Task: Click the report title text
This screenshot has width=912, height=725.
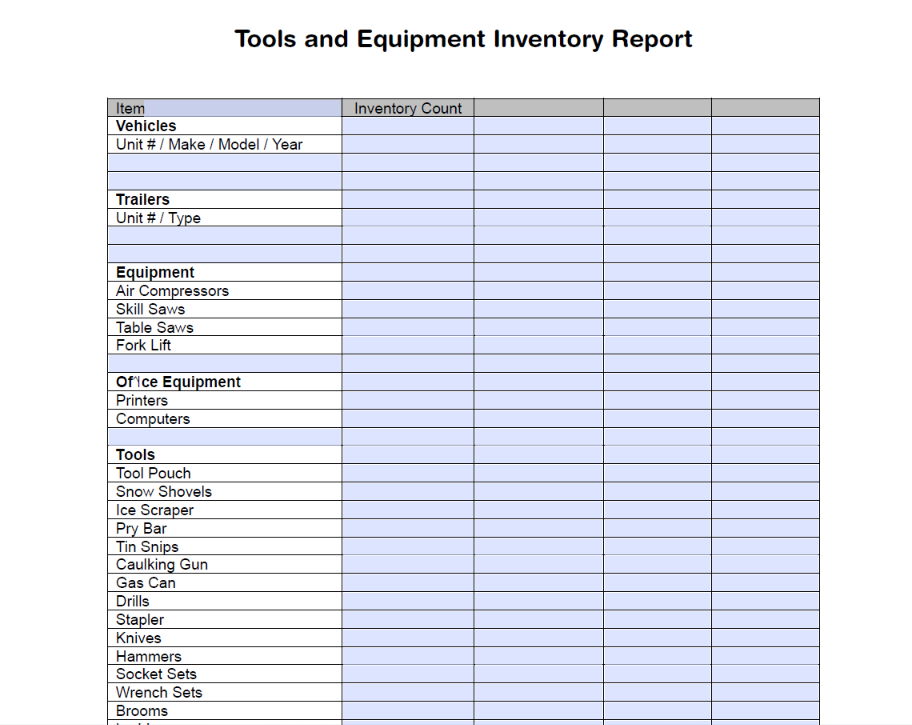Action: coord(462,39)
